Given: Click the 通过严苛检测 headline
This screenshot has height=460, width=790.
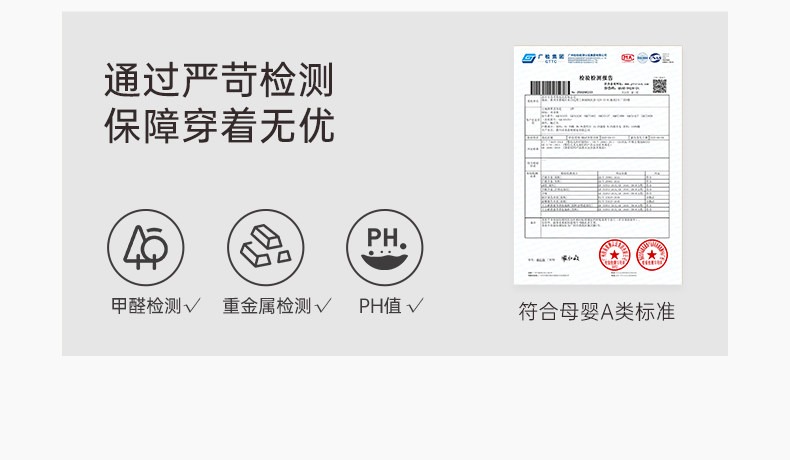Looking at the screenshot, I should 219,80.
